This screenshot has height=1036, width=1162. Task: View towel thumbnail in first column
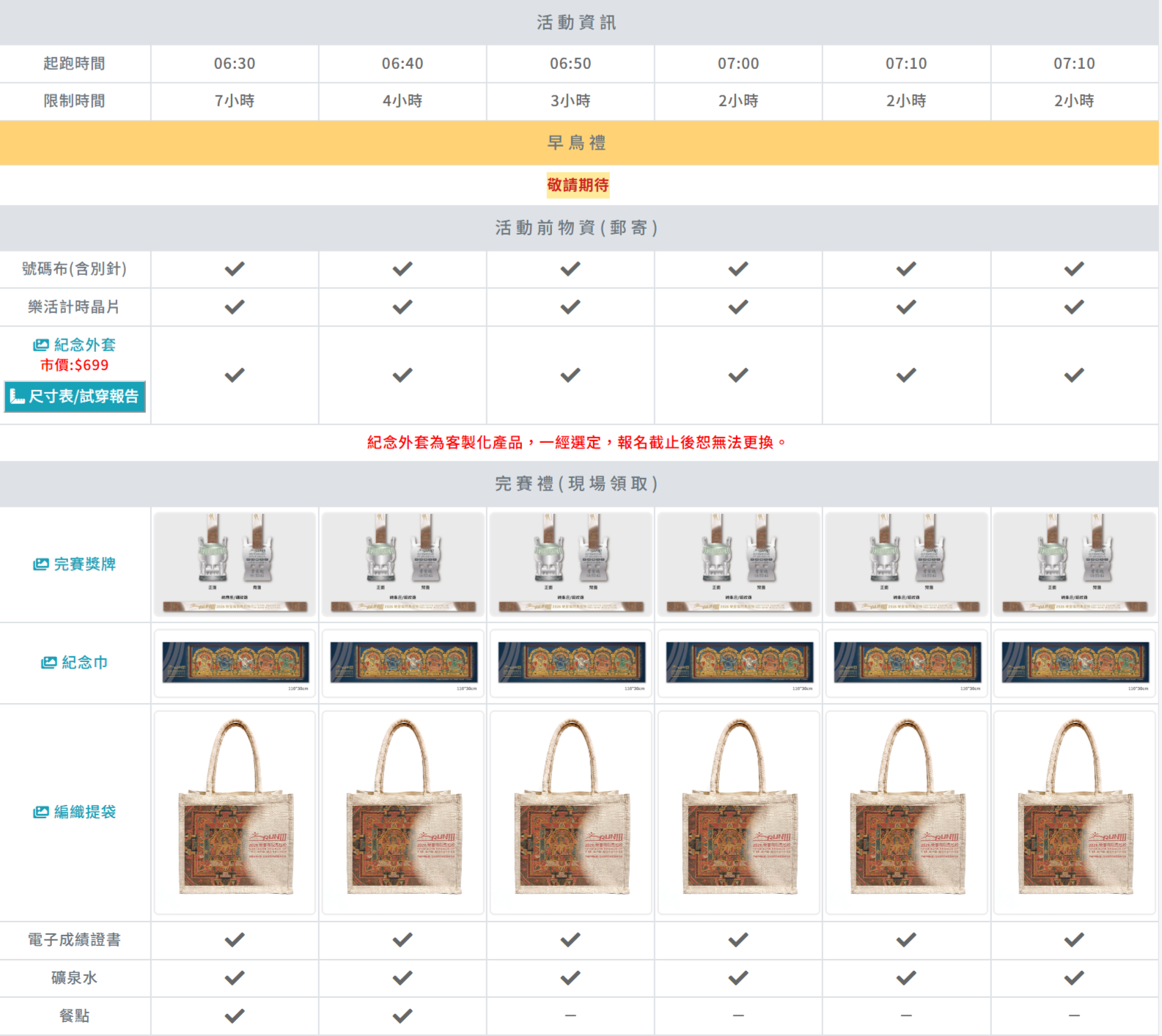point(235,663)
